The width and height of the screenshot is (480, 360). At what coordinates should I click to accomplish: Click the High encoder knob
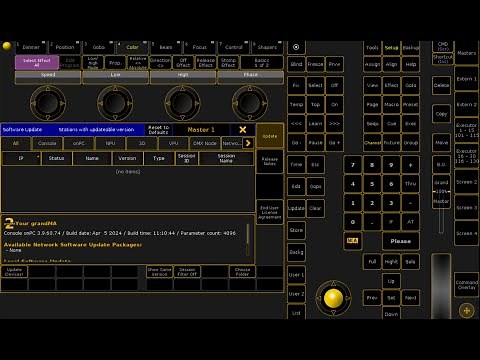pos(182,103)
